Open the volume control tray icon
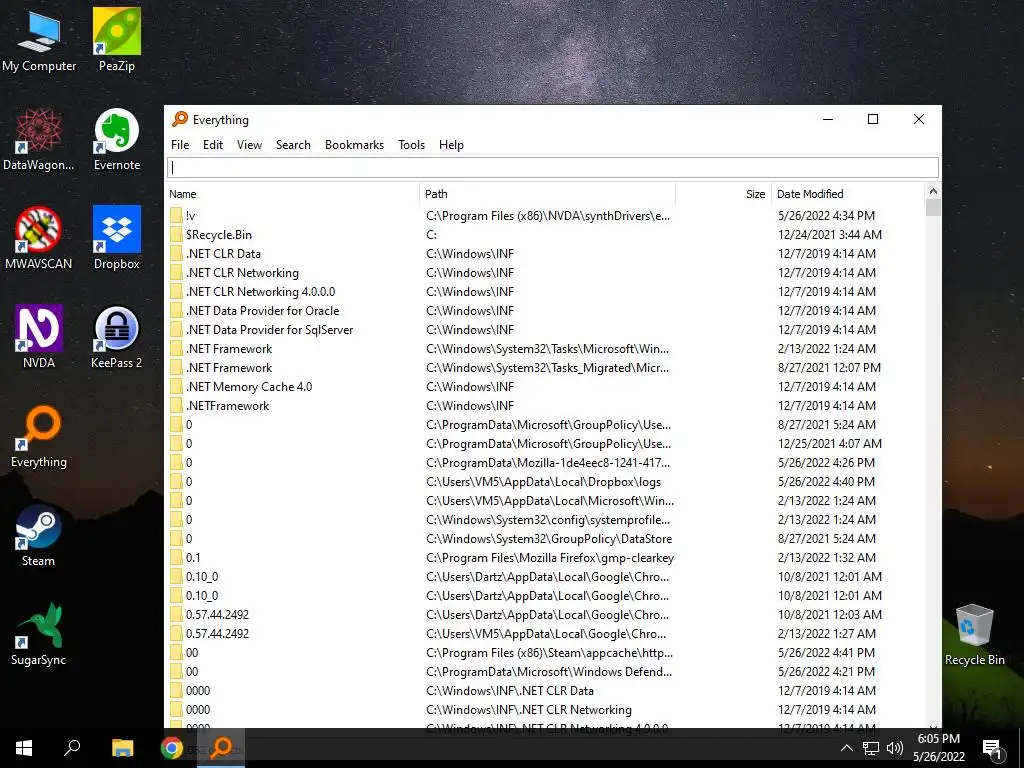Viewport: 1024px width, 768px height. [x=895, y=748]
